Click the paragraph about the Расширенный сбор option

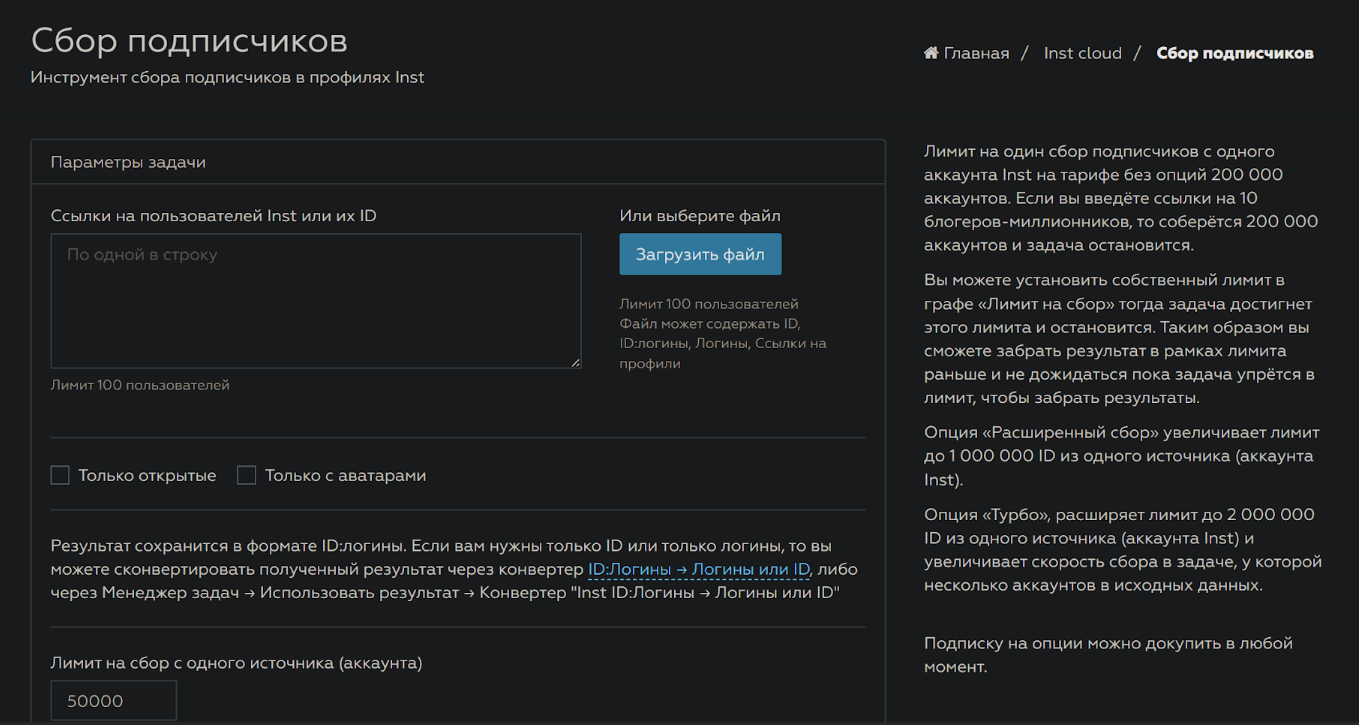click(x=1122, y=456)
